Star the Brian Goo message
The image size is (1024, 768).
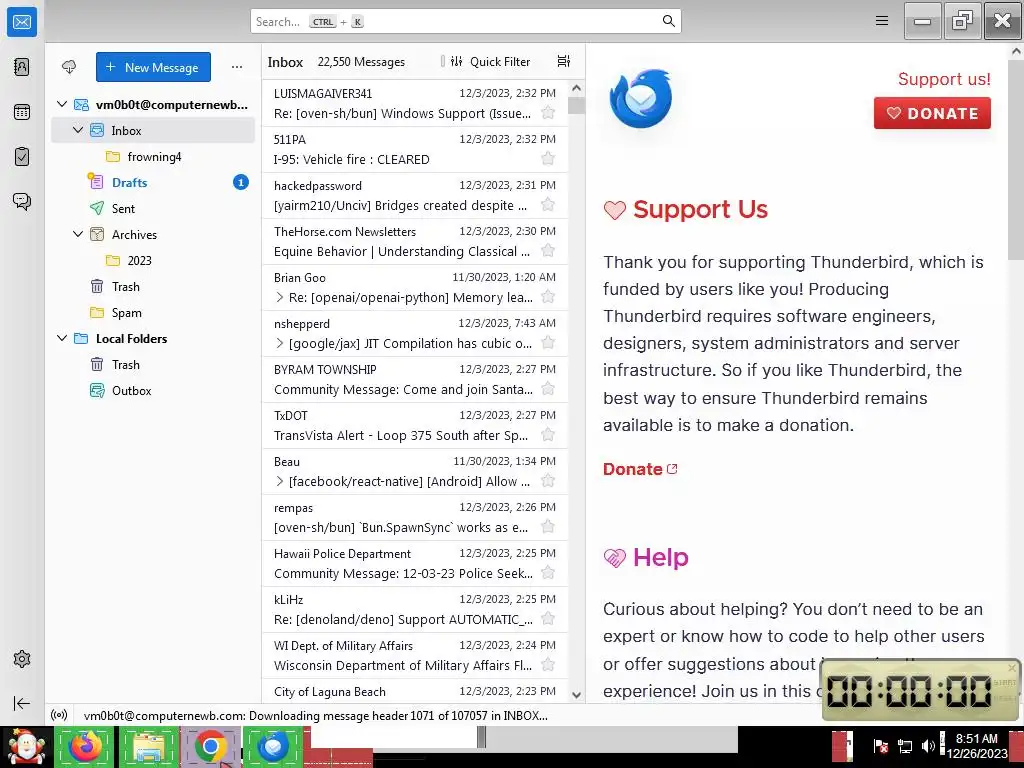click(548, 297)
